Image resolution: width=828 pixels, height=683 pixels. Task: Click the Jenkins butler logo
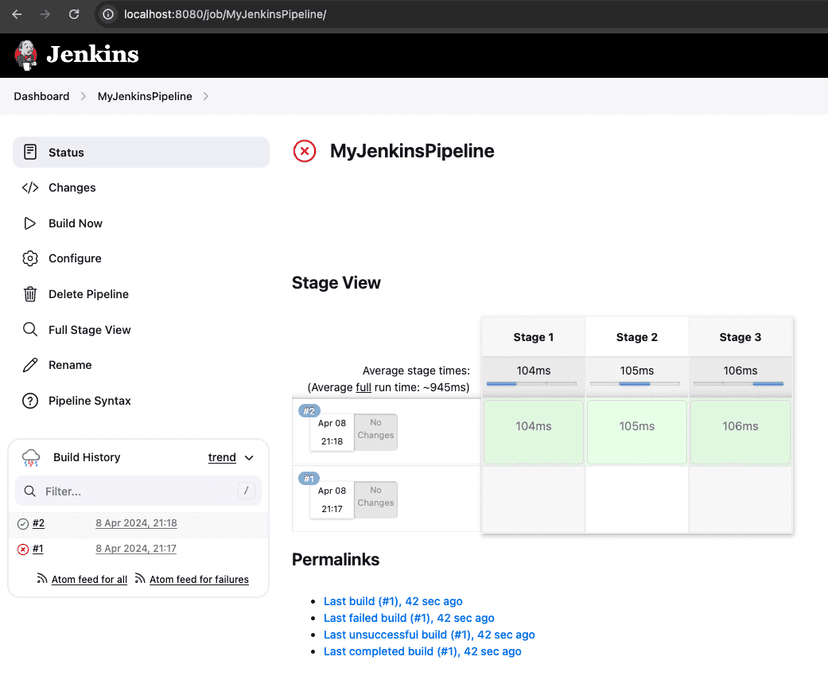point(26,55)
